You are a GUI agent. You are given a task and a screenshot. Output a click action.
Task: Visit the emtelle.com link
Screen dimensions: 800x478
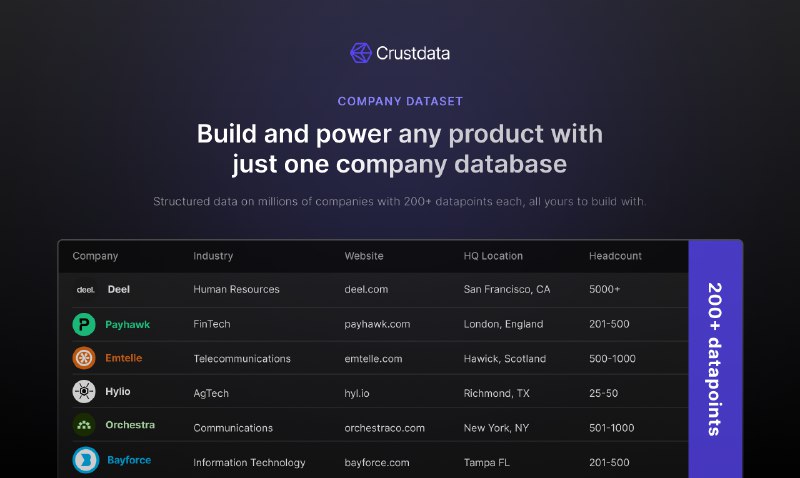pos(374,359)
